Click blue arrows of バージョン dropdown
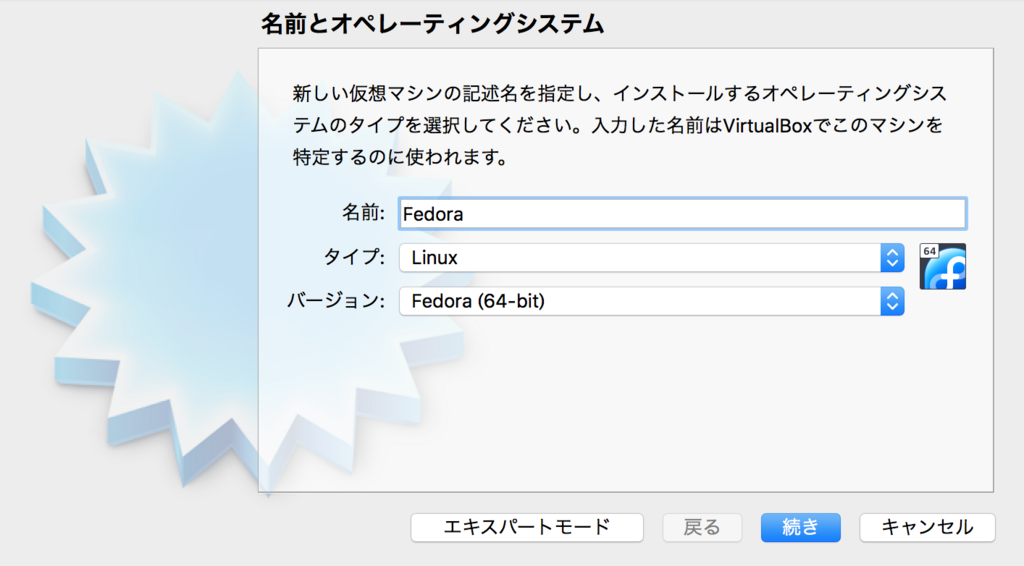This screenshot has width=1024, height=566. (x=892, y=301)
